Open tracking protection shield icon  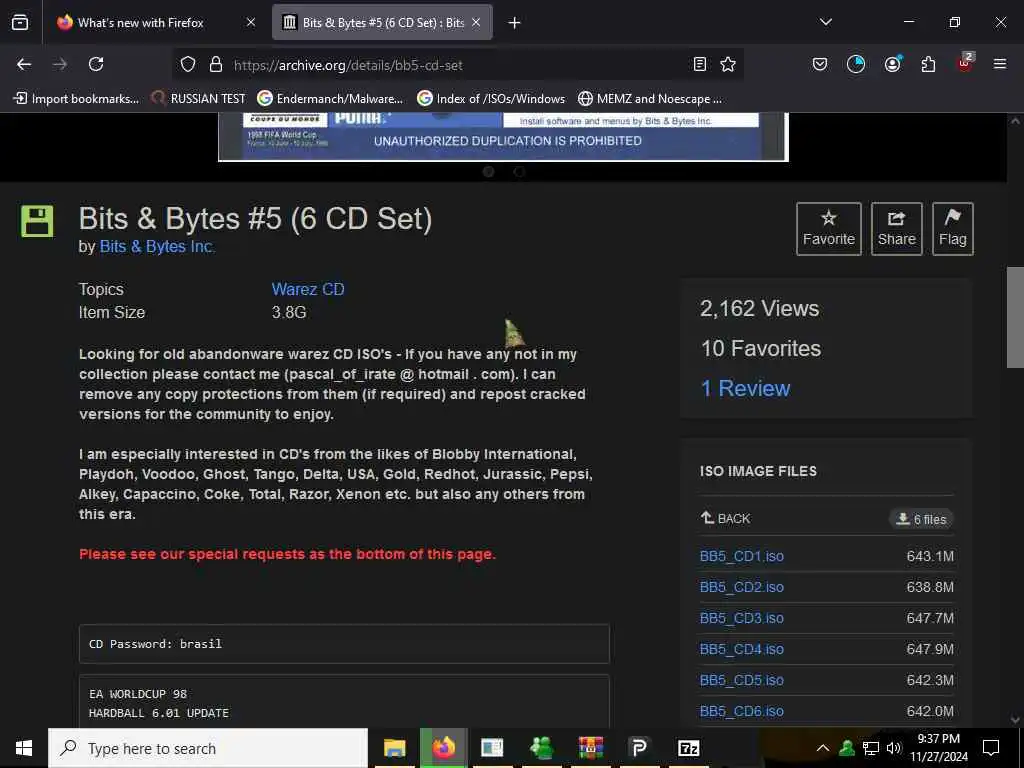188,64
